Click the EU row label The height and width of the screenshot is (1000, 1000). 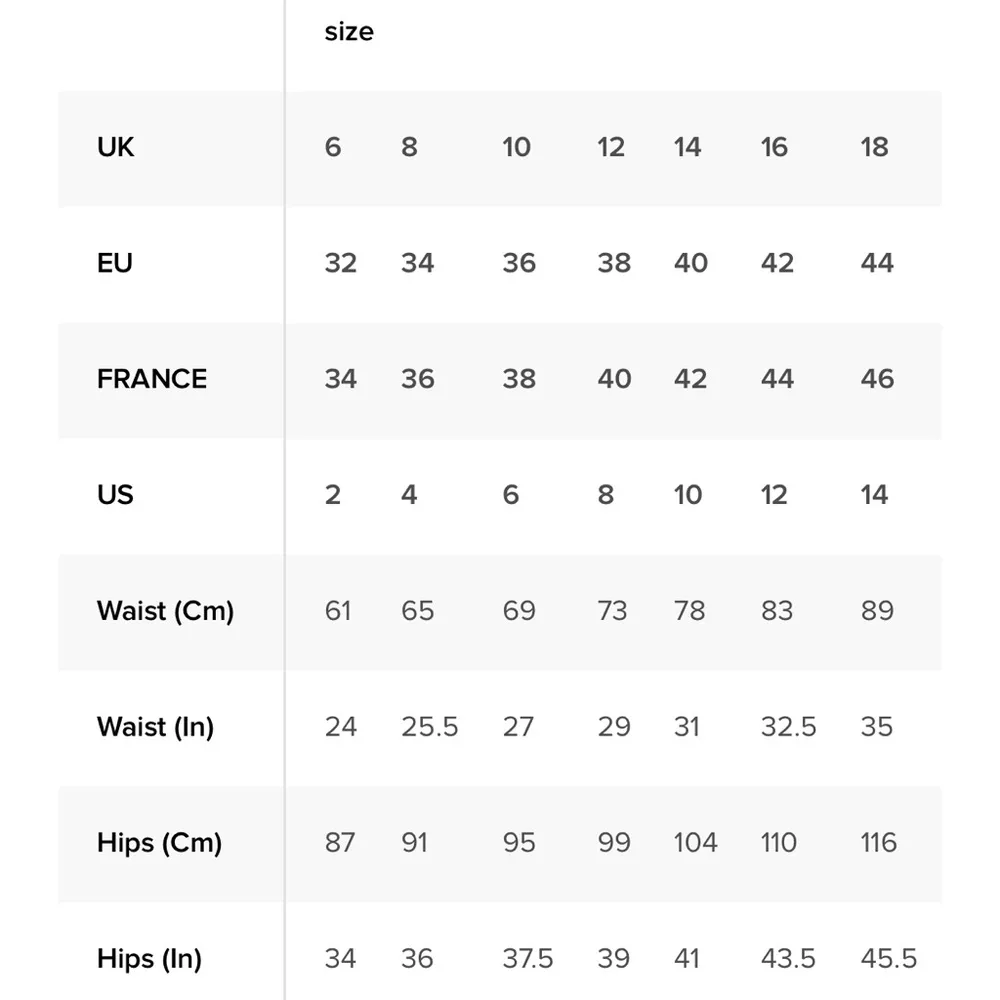(x=115, y=263)
